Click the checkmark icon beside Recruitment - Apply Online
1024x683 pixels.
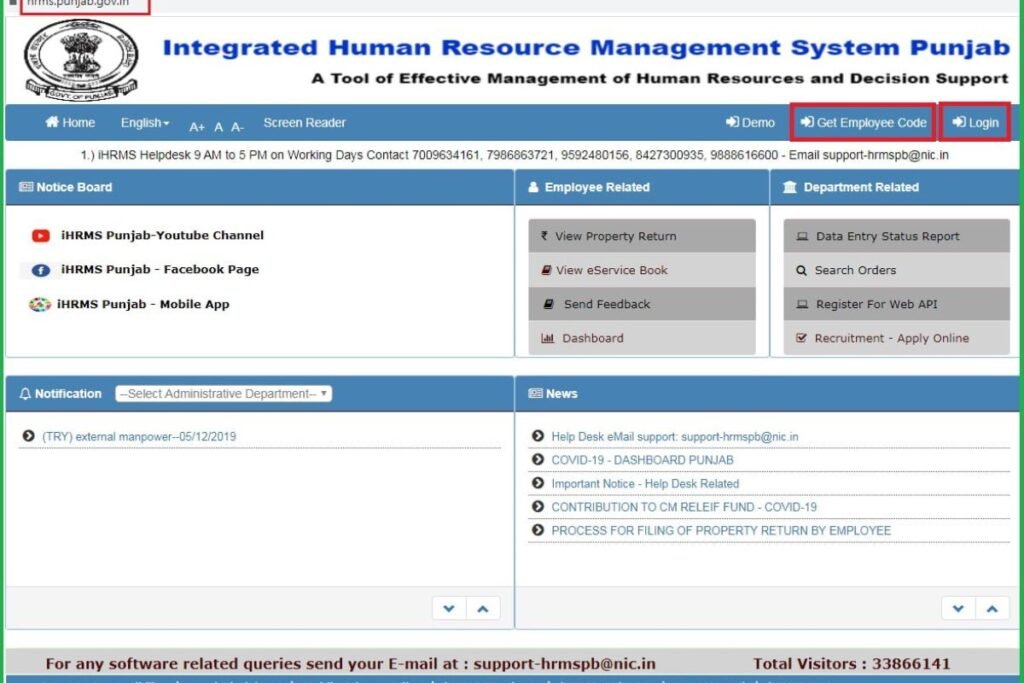pyautogui.click(x=800, y=338)
